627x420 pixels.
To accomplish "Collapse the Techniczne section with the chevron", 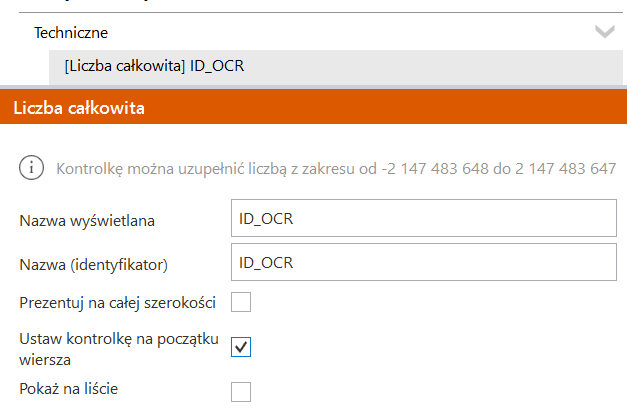I will coord(604,32).
